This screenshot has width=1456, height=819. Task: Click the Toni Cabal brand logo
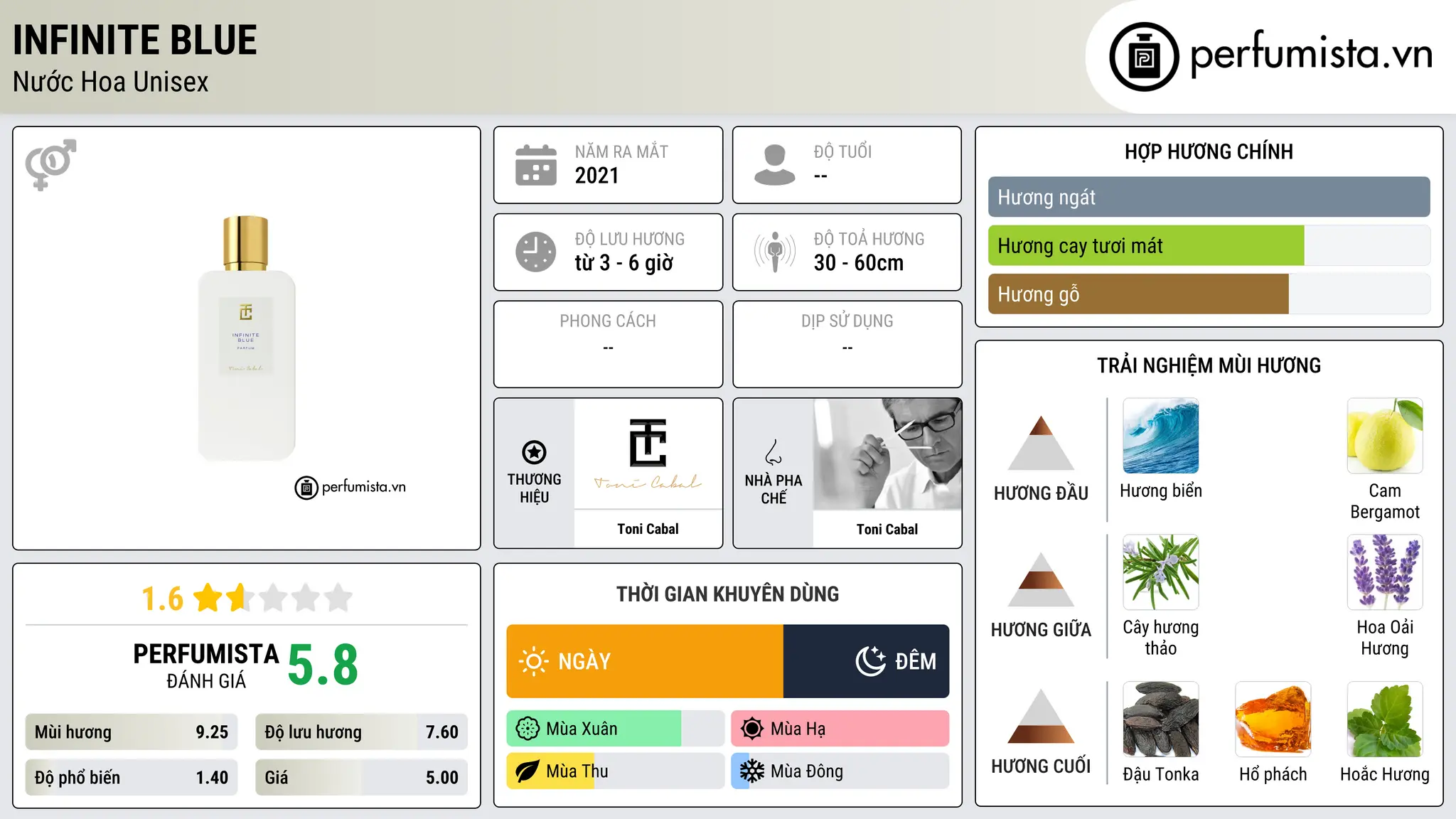[648, 454]
